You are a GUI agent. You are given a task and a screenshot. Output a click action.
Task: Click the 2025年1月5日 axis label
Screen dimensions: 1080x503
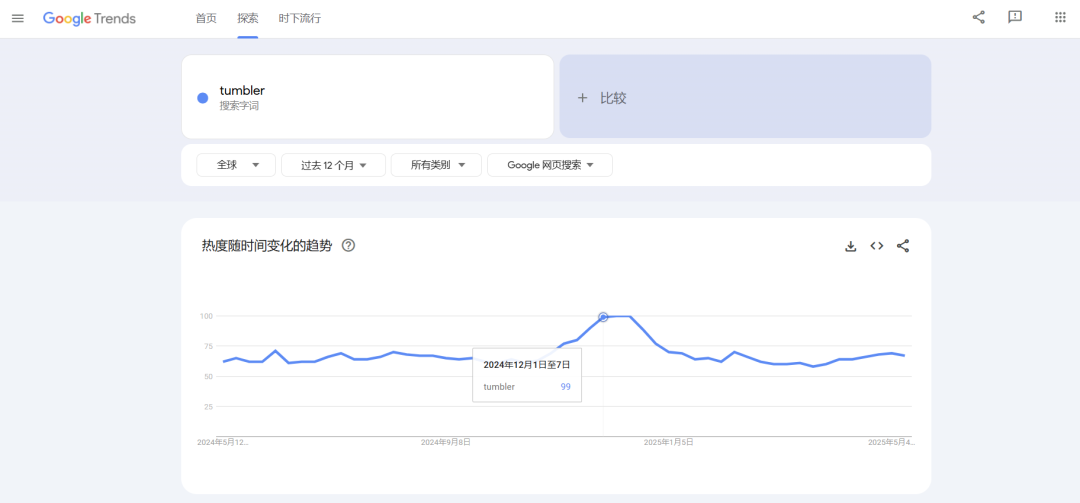pos(668,442)
